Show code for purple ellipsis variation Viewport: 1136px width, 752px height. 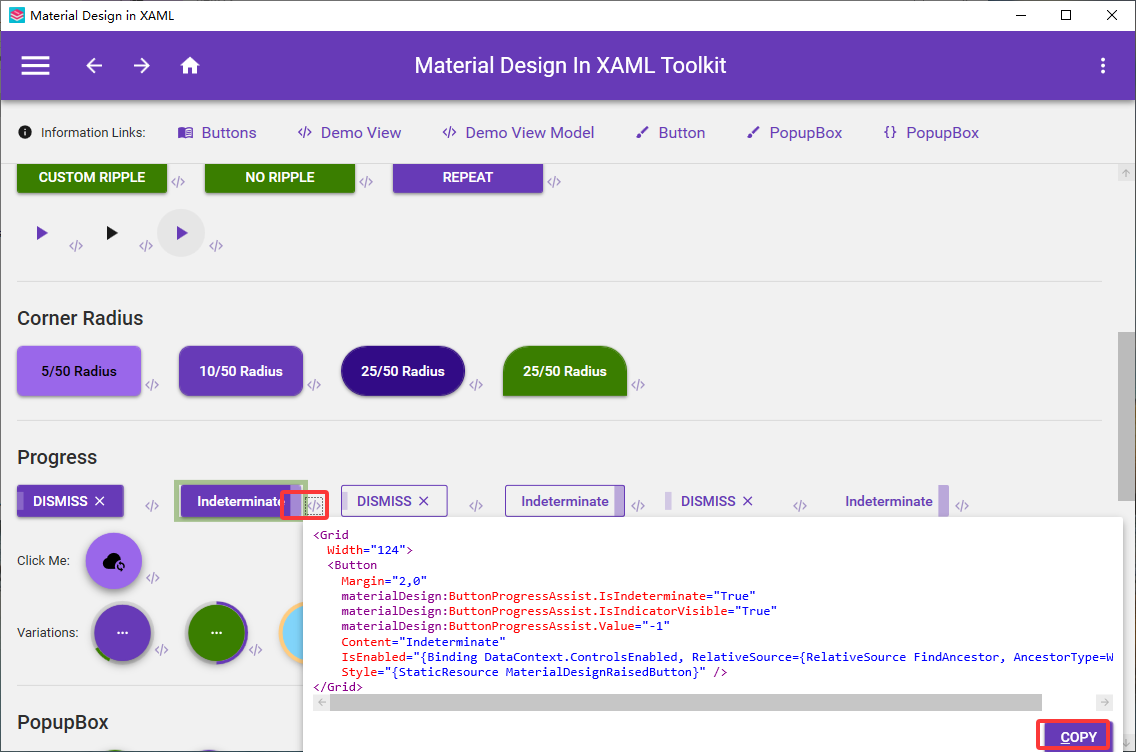tap(162, 650)
